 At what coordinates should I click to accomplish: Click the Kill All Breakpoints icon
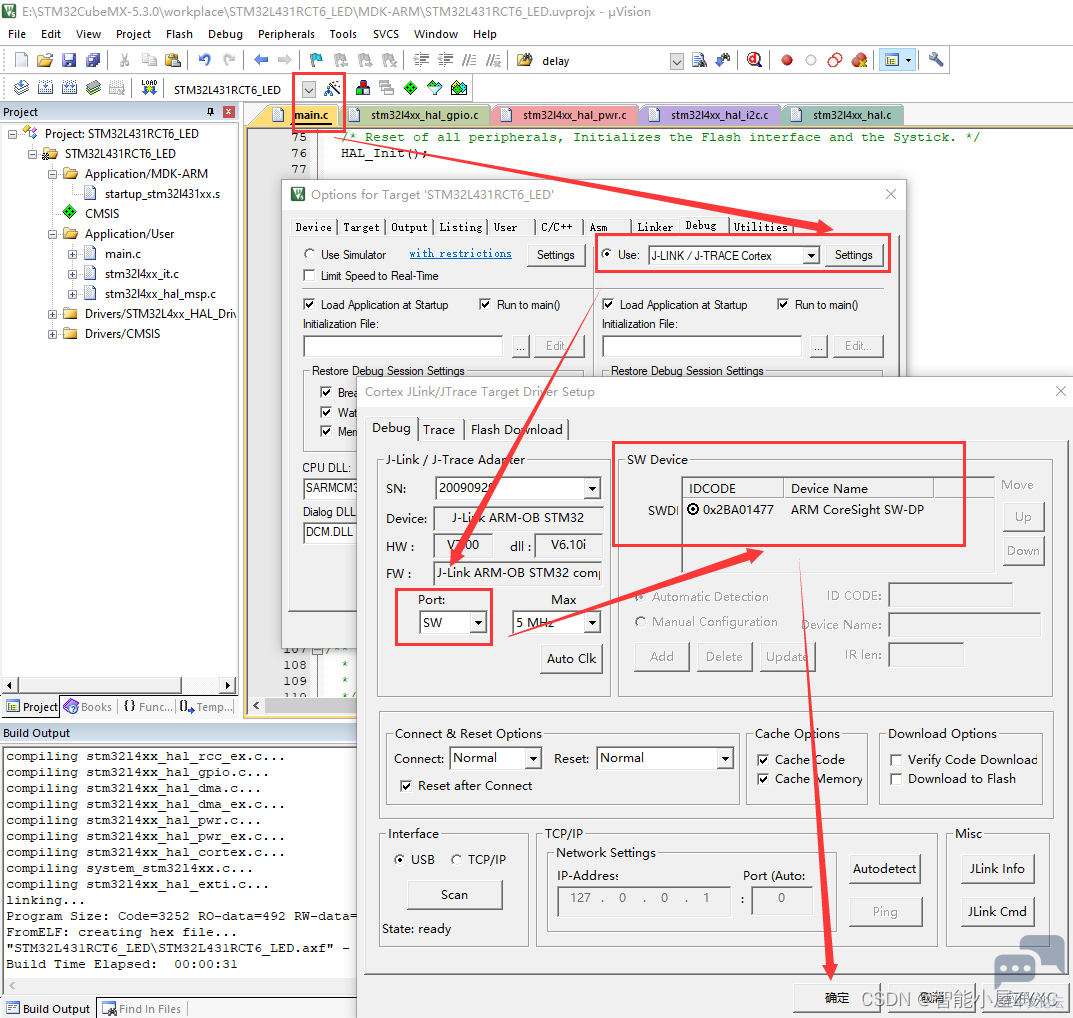pos(859,60)
